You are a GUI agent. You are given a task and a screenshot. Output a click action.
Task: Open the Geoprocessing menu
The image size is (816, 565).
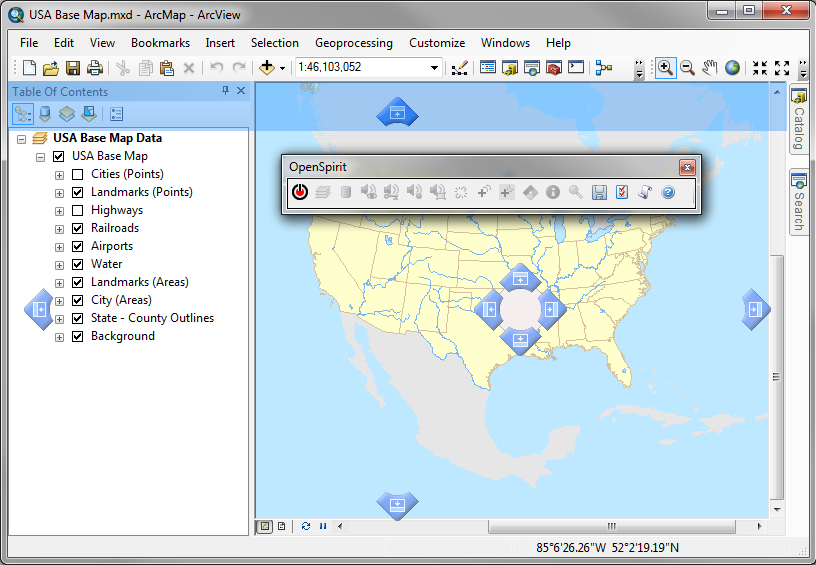[x=354, y=43]
